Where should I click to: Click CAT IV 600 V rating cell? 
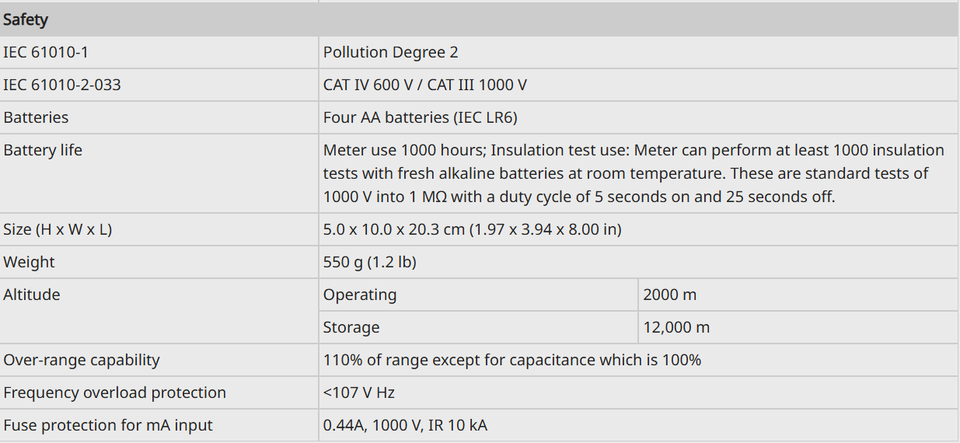[x=425, y=85]
